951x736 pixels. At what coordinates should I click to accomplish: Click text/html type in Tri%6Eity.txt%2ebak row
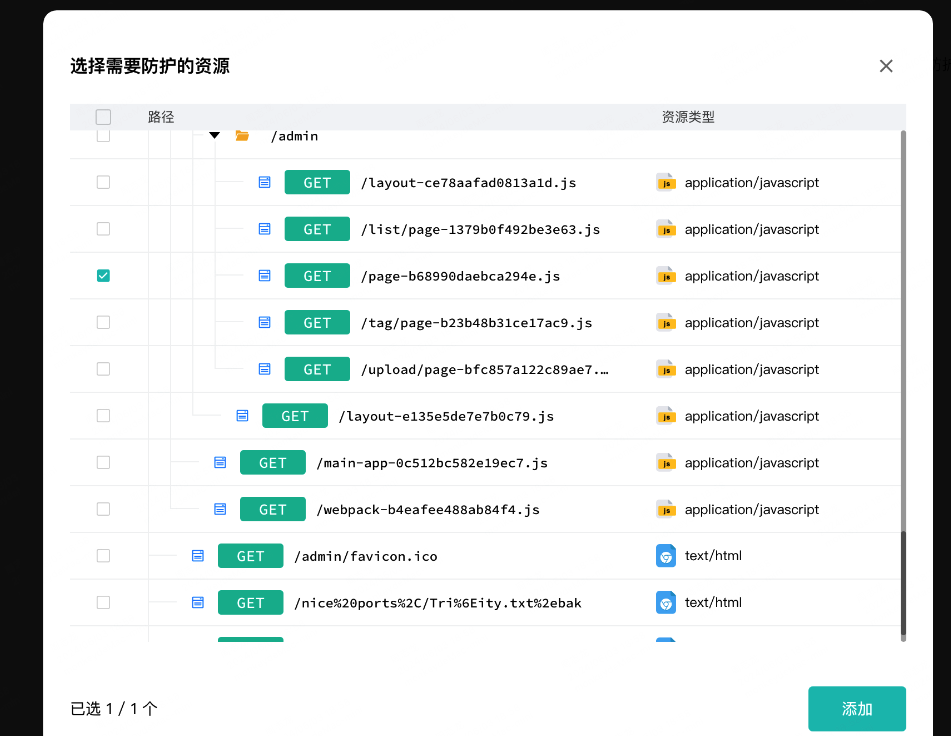tap(713, 602)
